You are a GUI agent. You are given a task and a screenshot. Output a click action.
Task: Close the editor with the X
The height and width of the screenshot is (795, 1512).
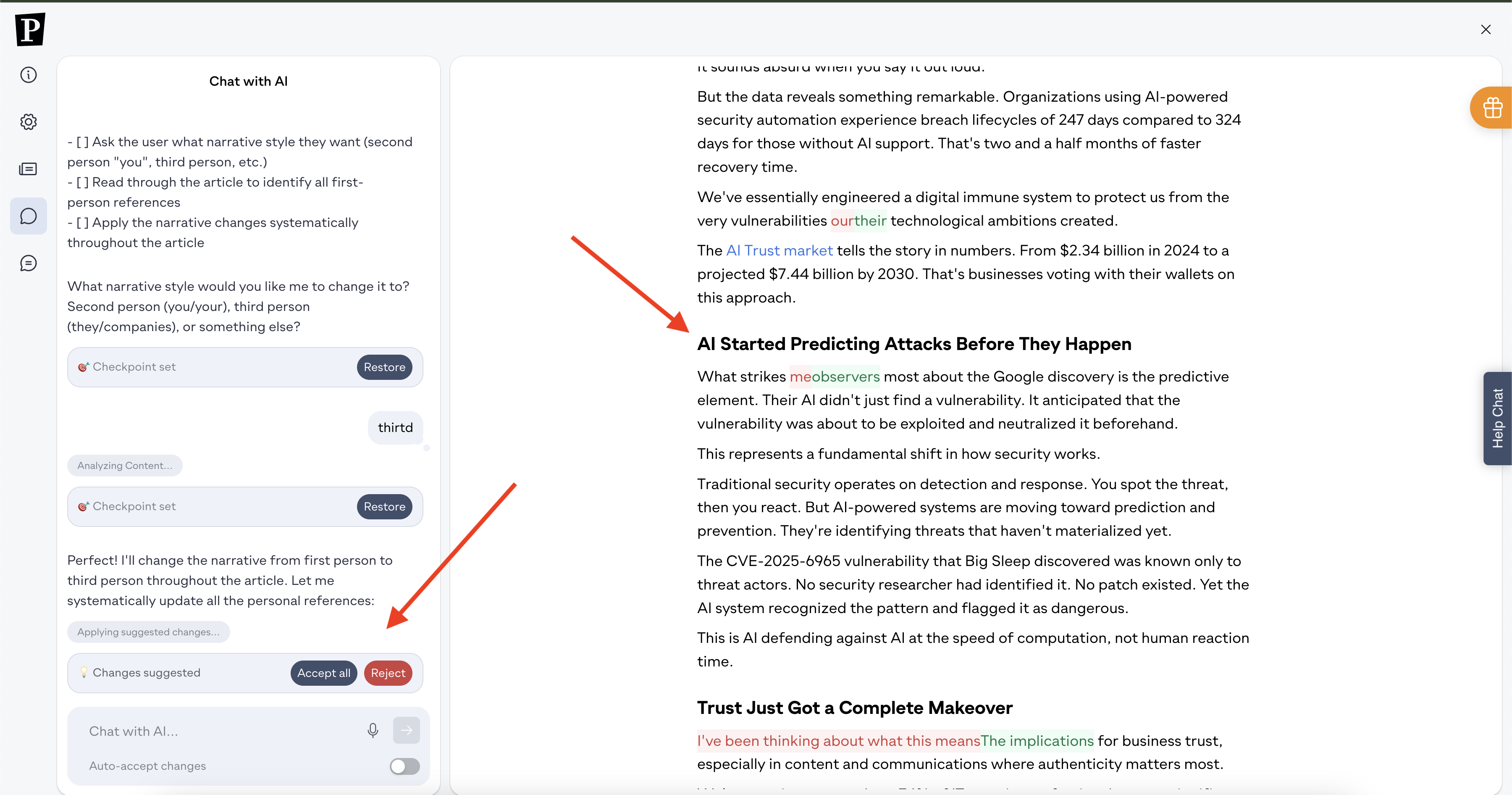tap(1486, 29)
